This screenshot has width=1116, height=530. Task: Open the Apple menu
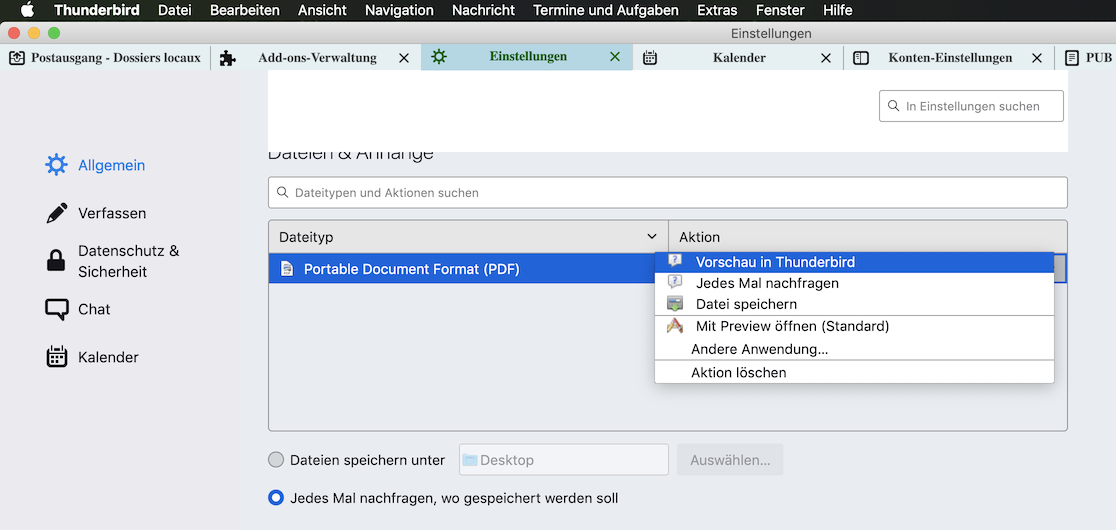click(26, 10)
